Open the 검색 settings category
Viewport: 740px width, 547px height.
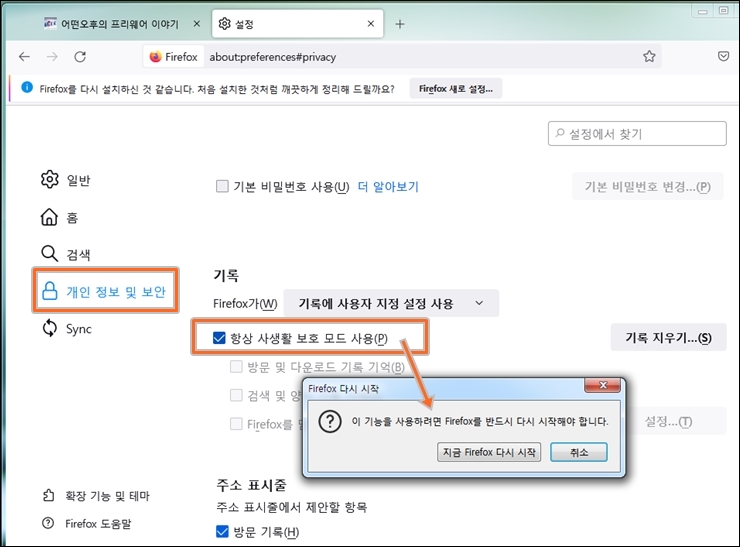[66, 254]
